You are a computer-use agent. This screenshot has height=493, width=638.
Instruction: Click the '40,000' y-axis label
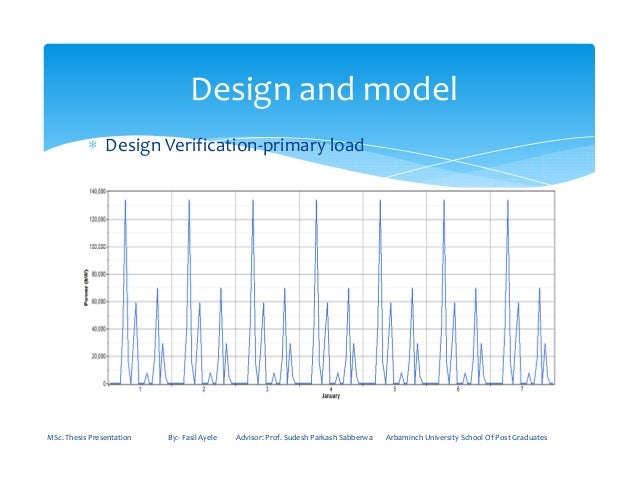click(99, 329)
